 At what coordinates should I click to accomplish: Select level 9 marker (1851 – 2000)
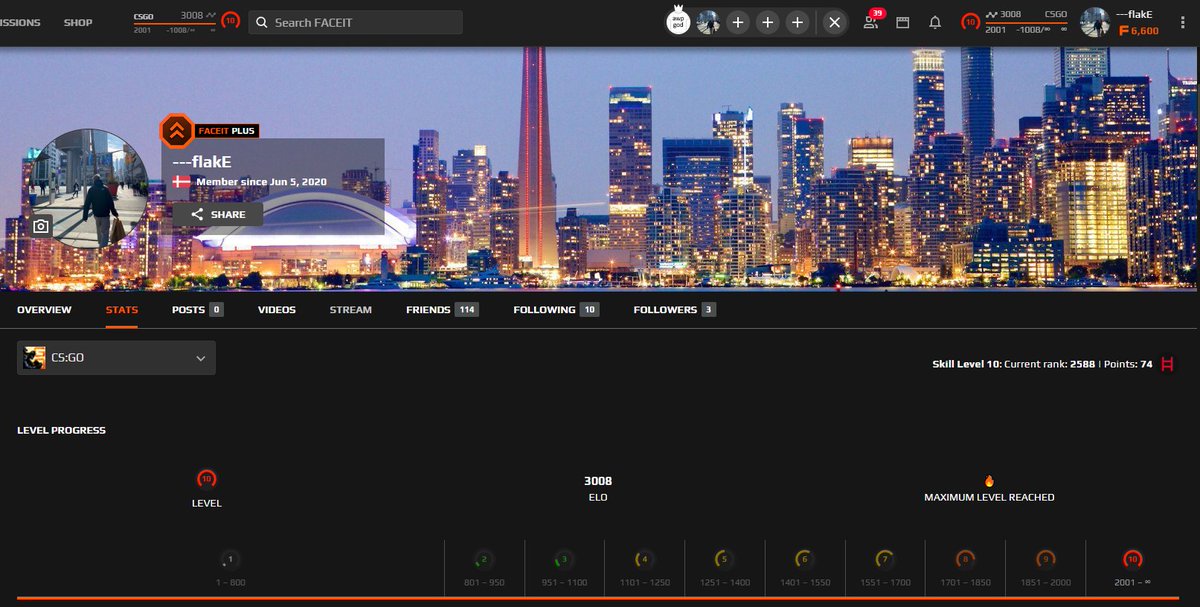pos(1045,560)
